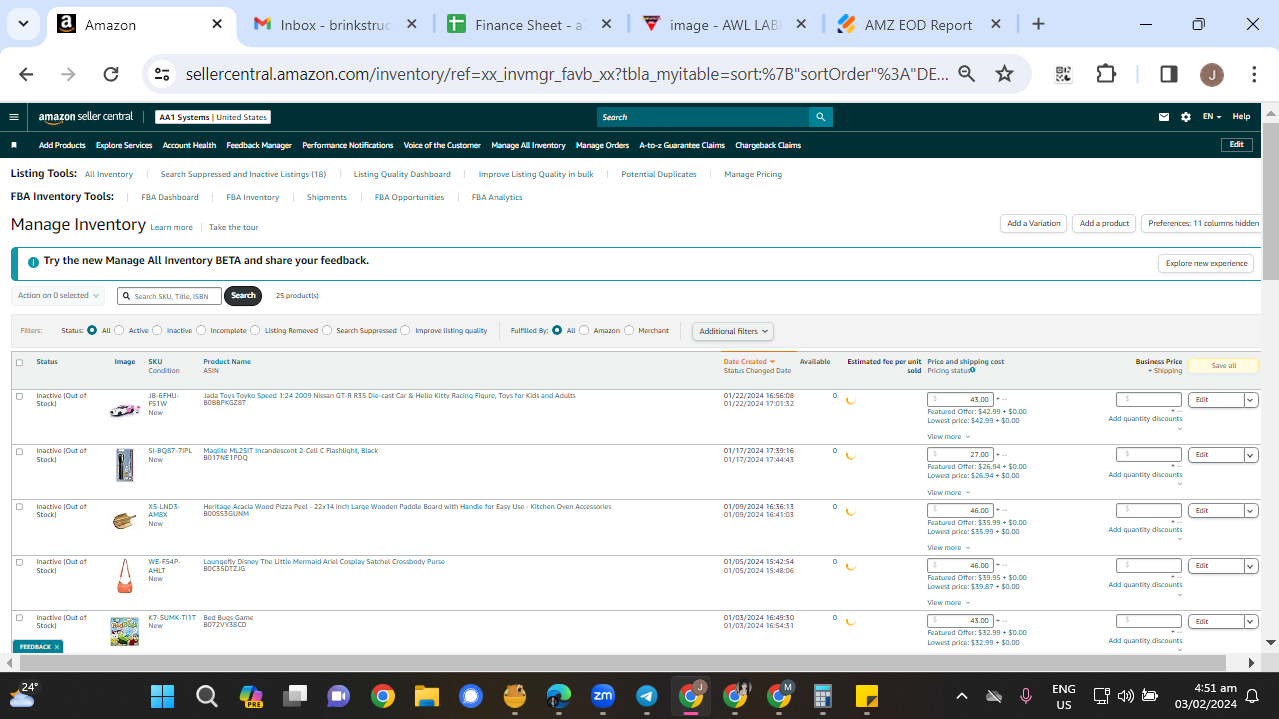Open Zoom app from the taskbar
The height and width of the screenshot is (719, 1279).
[603, 696]
